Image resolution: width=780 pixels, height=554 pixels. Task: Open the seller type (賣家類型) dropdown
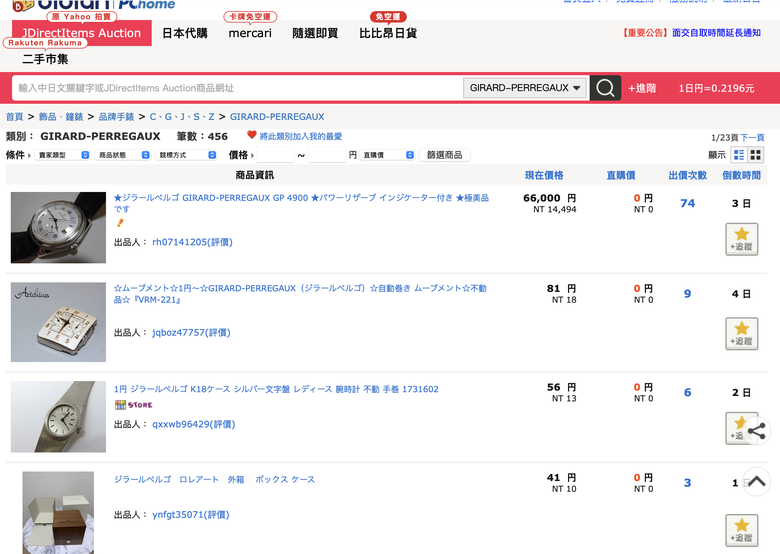tap(62, 155)
